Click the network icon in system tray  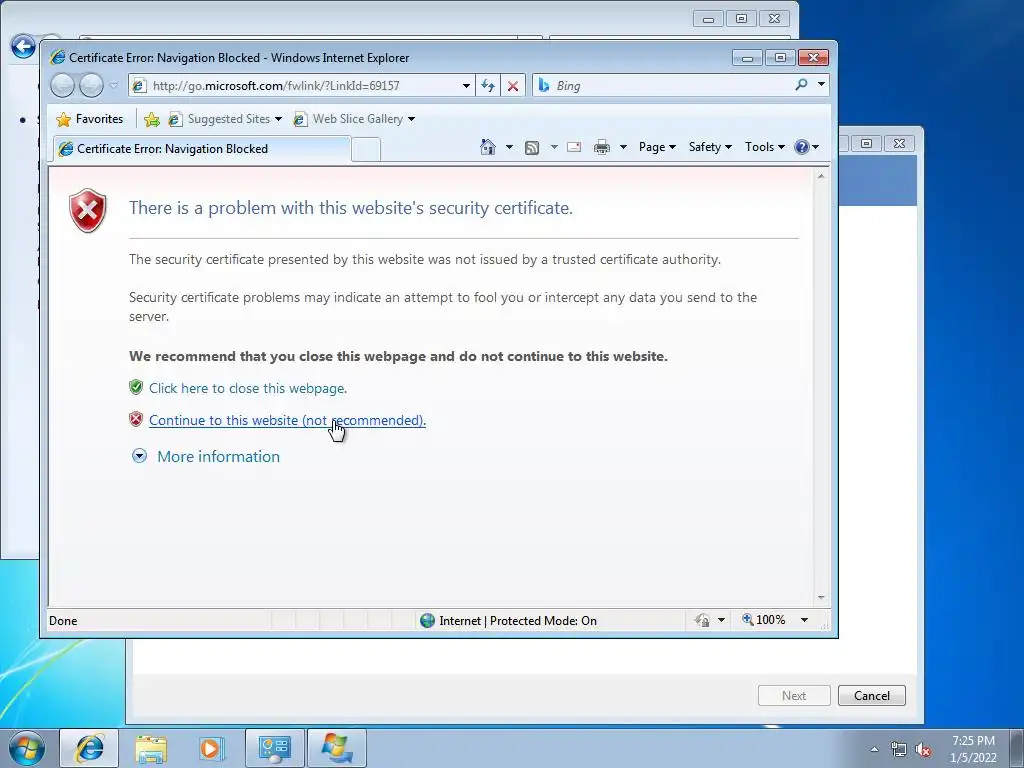click(899, 749)
